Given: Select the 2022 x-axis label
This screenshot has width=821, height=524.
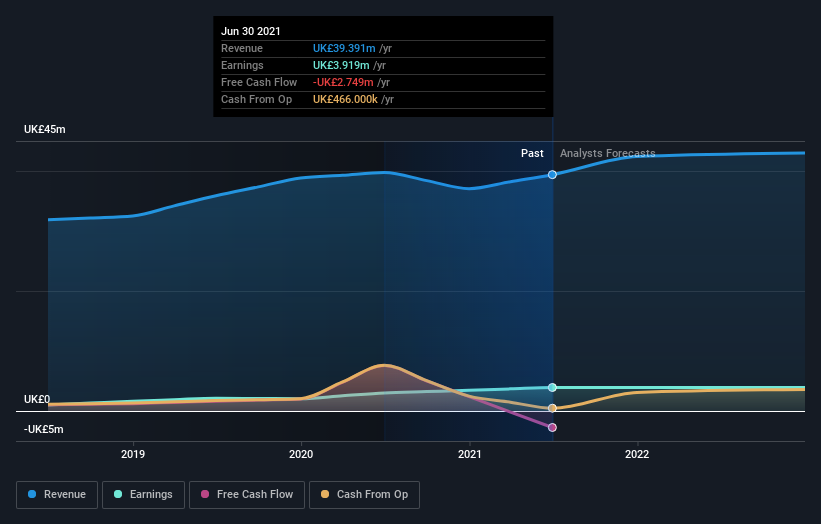Looking at the screenshot, I should coord(637,454).
